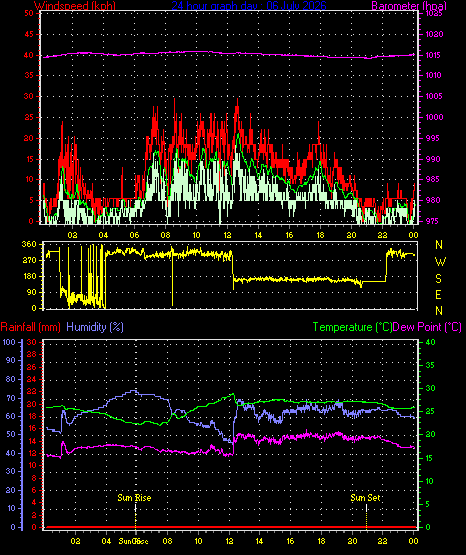
Task: Click wind direction label S
Action: (438, 279)
